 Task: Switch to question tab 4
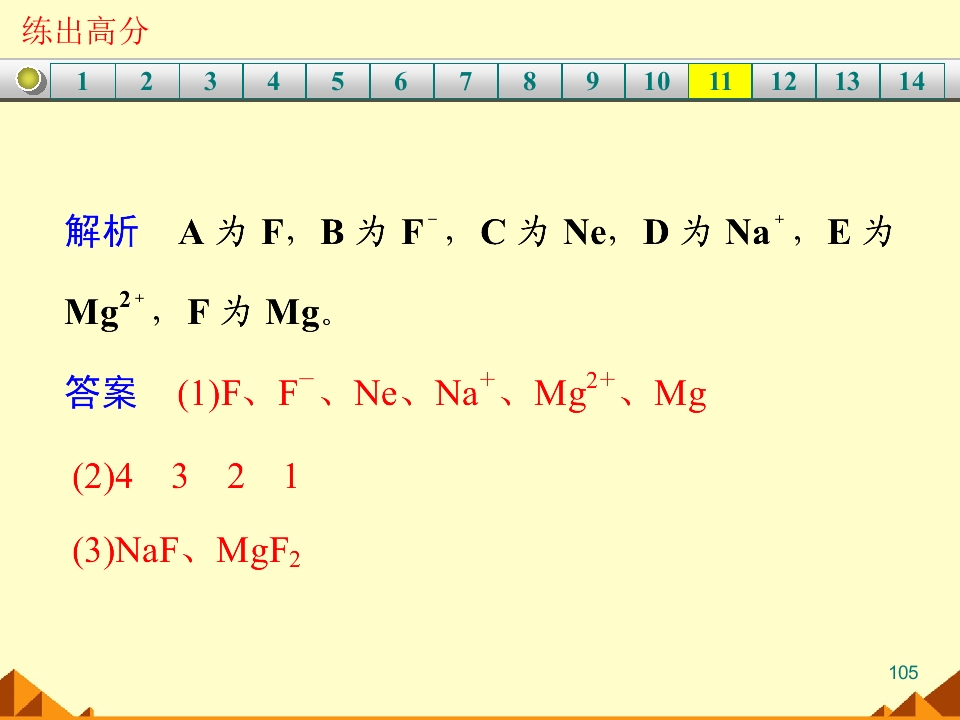[274, 81]
